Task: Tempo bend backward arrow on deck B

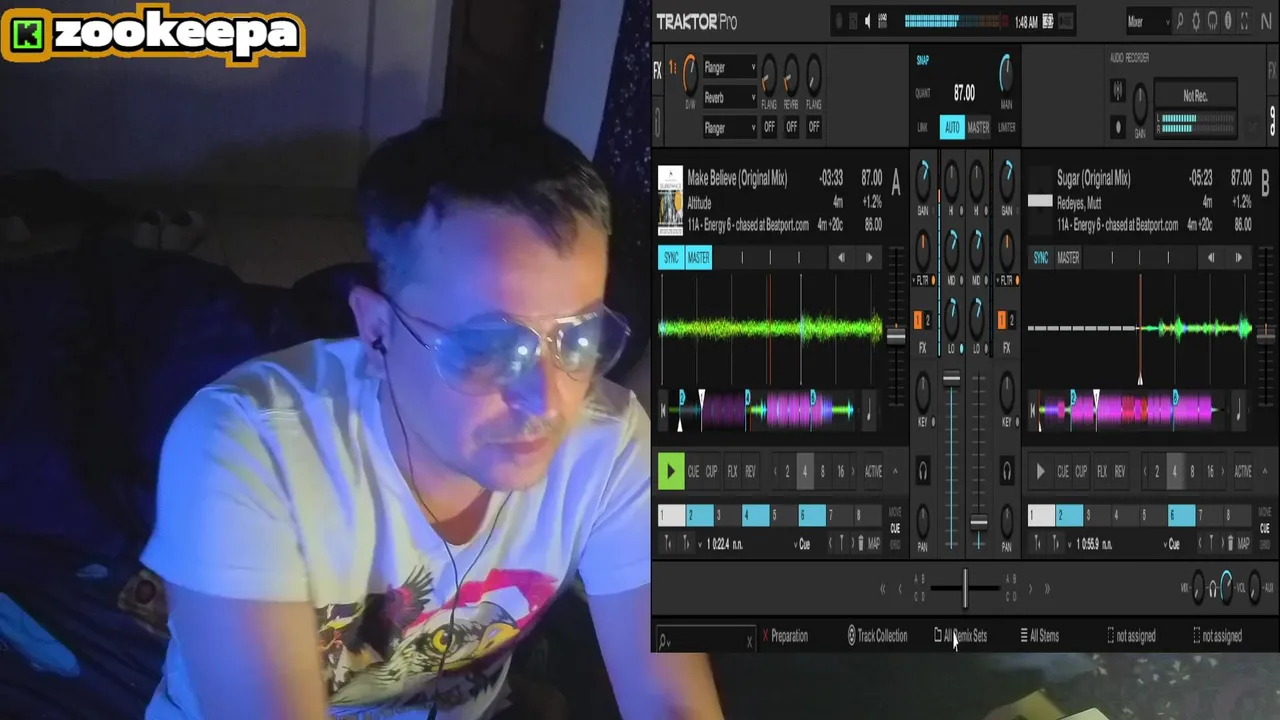Action: [1211, 257]
